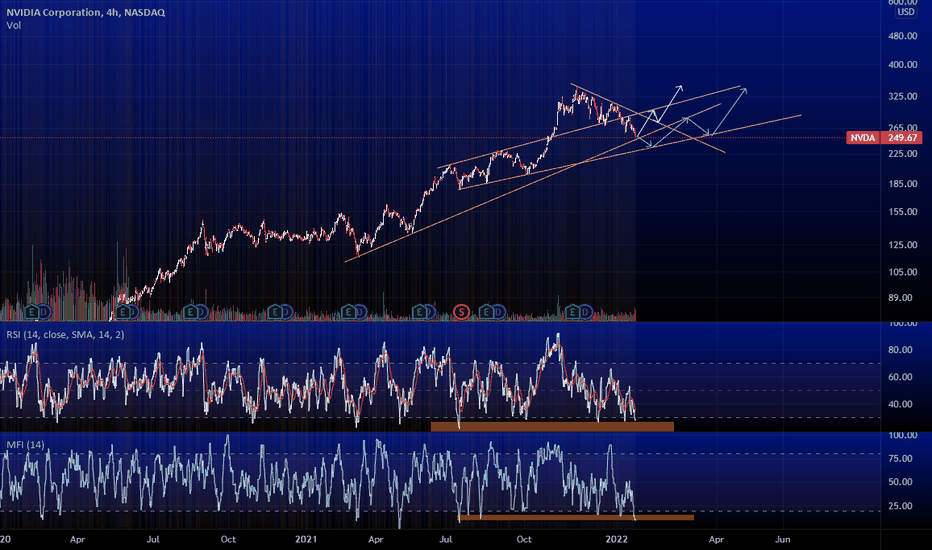
Task: Click the NVIDIA Corporation, 4h, NASDAQ title
Action: point(86,12)
